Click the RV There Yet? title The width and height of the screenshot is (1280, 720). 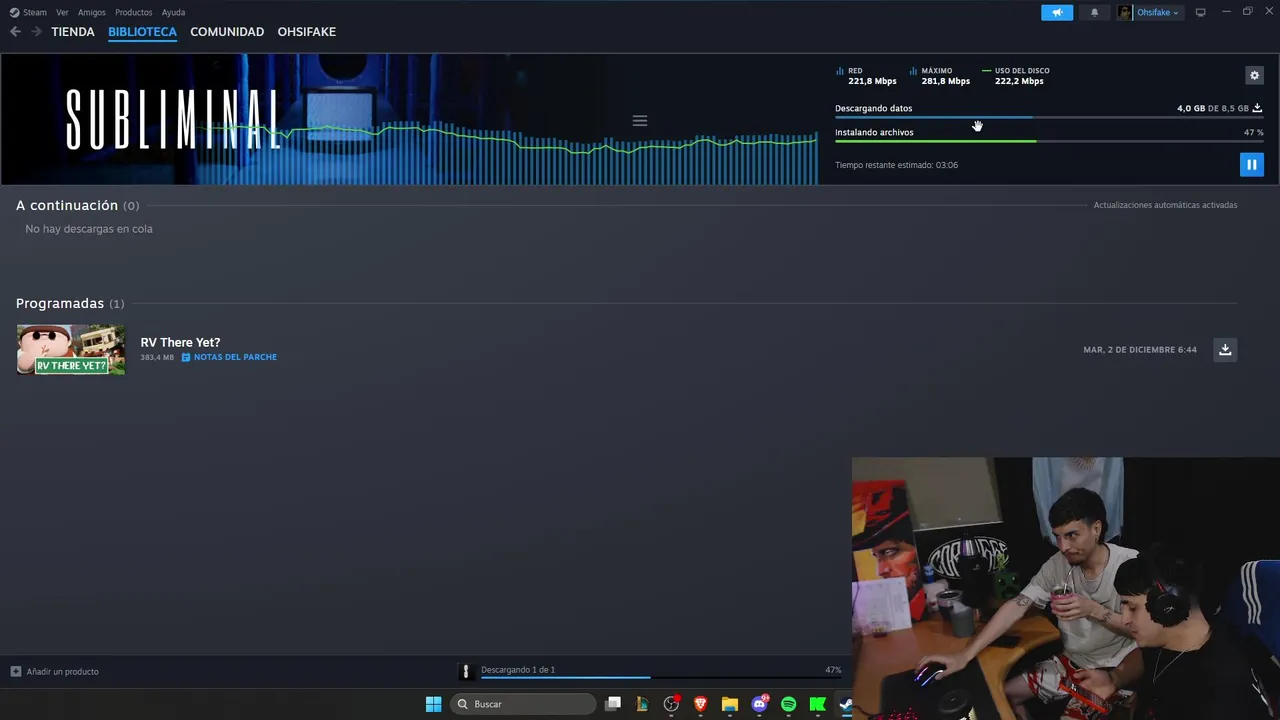coord(180,342)
